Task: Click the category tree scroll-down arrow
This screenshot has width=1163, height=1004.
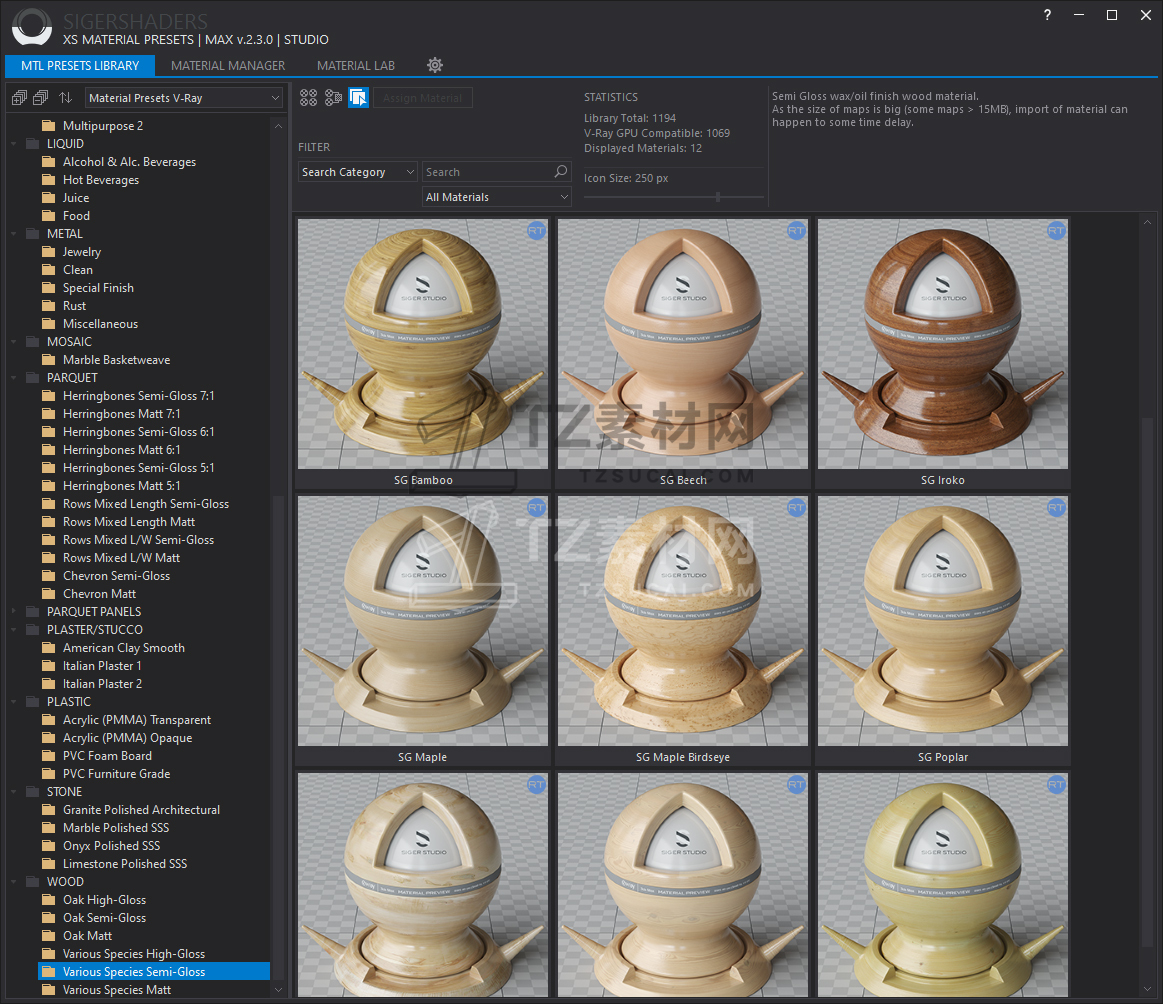Action: click(x=278, y=989)
